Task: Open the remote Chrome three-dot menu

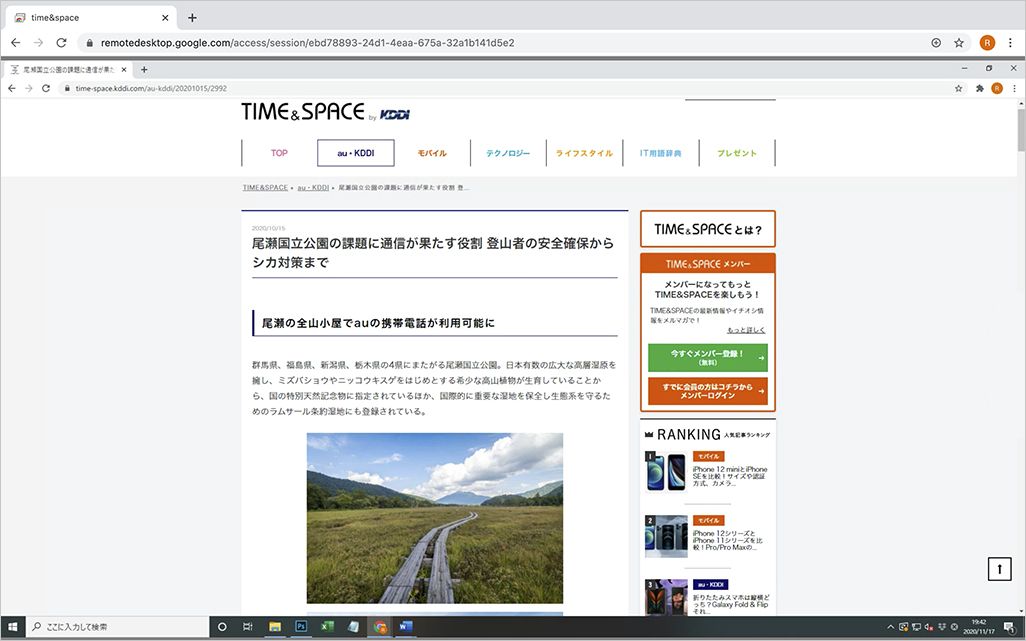Action: [x=1015, y=88]
